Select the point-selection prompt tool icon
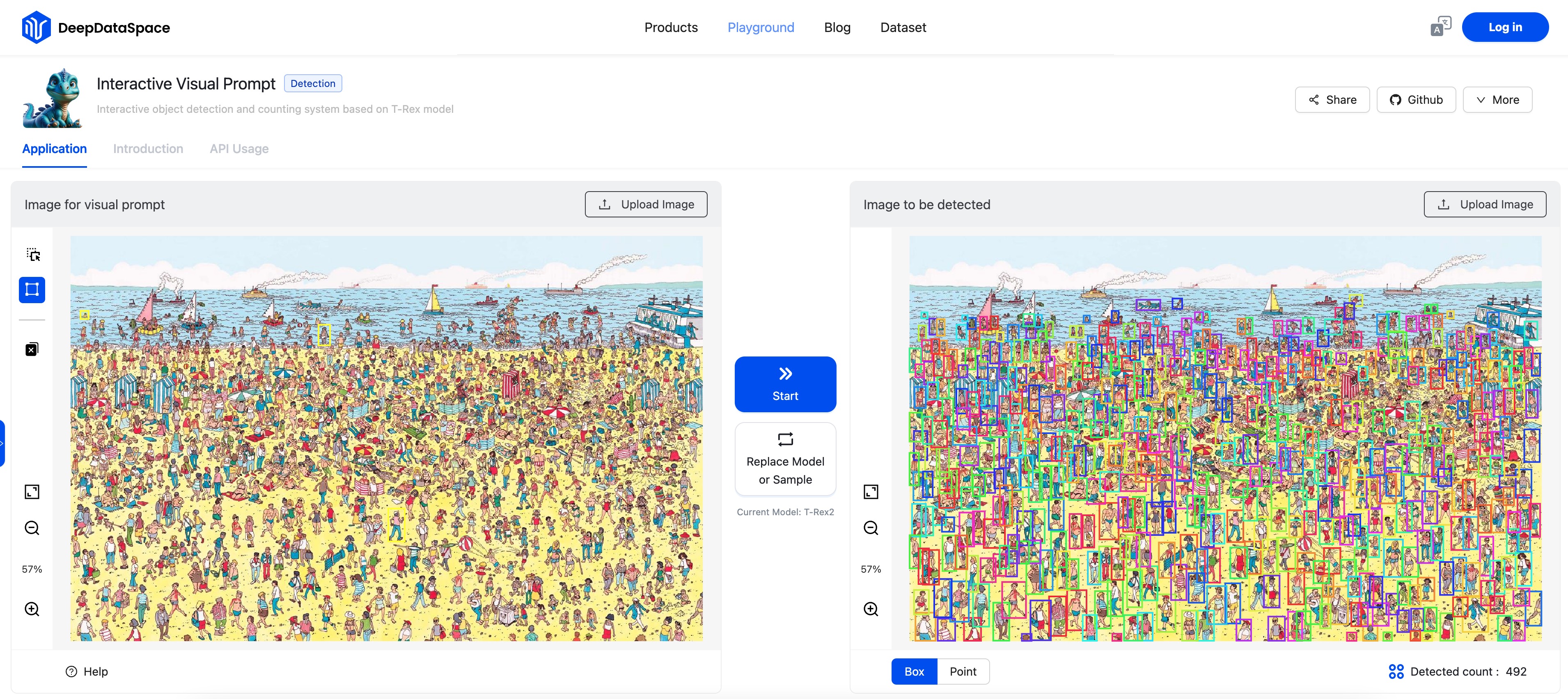1568x699 pixels. point(32,254)
